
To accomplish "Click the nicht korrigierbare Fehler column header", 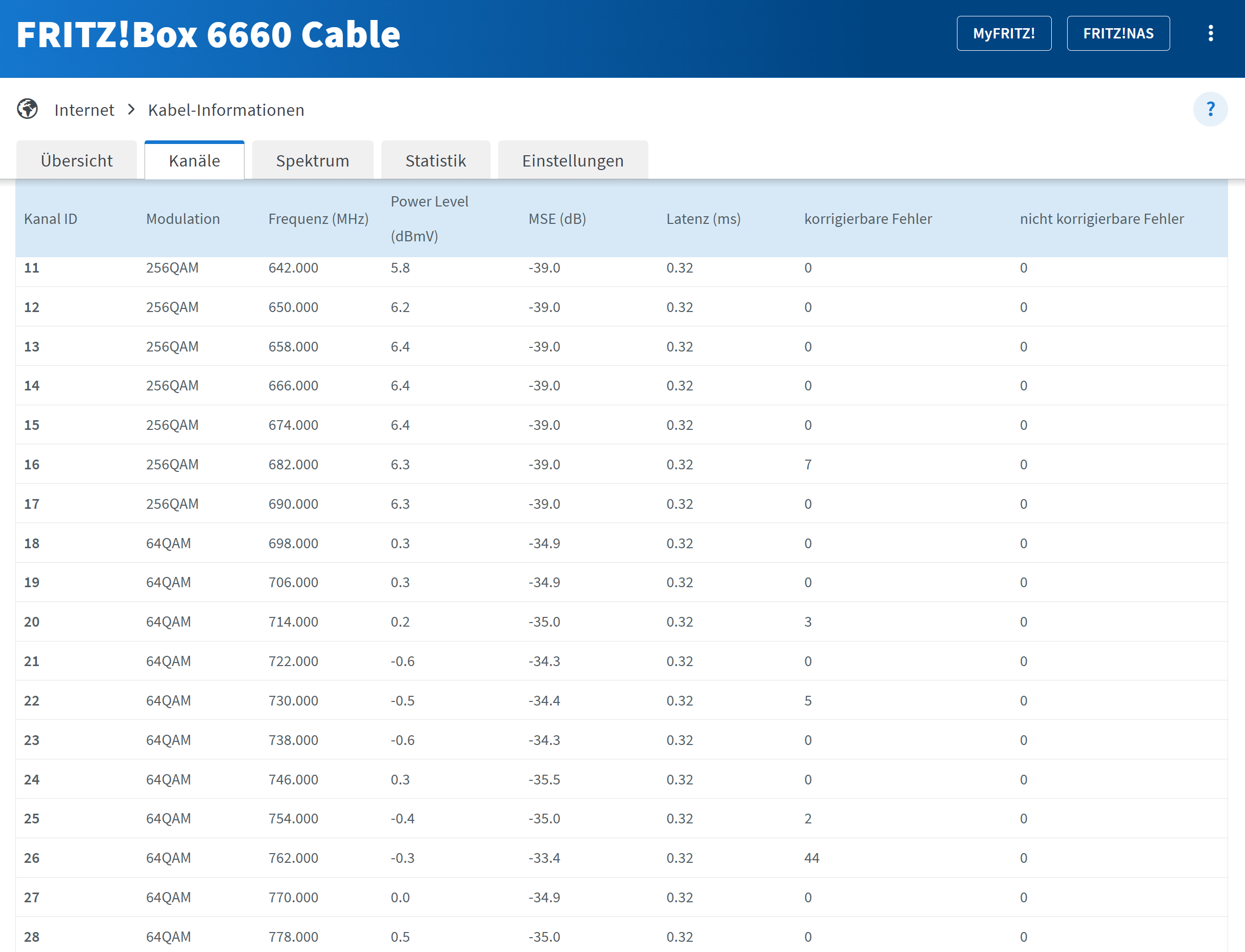I will coord(1101,219).
